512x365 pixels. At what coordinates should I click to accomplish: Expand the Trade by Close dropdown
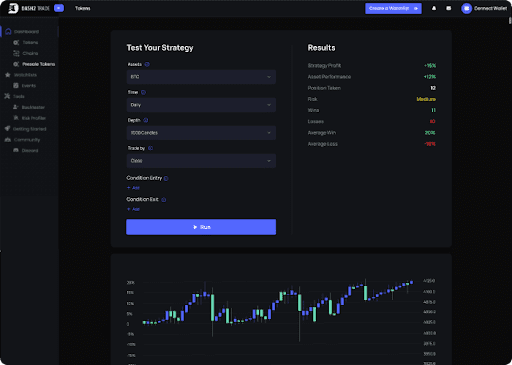pyautogui.click(x=201, y=161)
